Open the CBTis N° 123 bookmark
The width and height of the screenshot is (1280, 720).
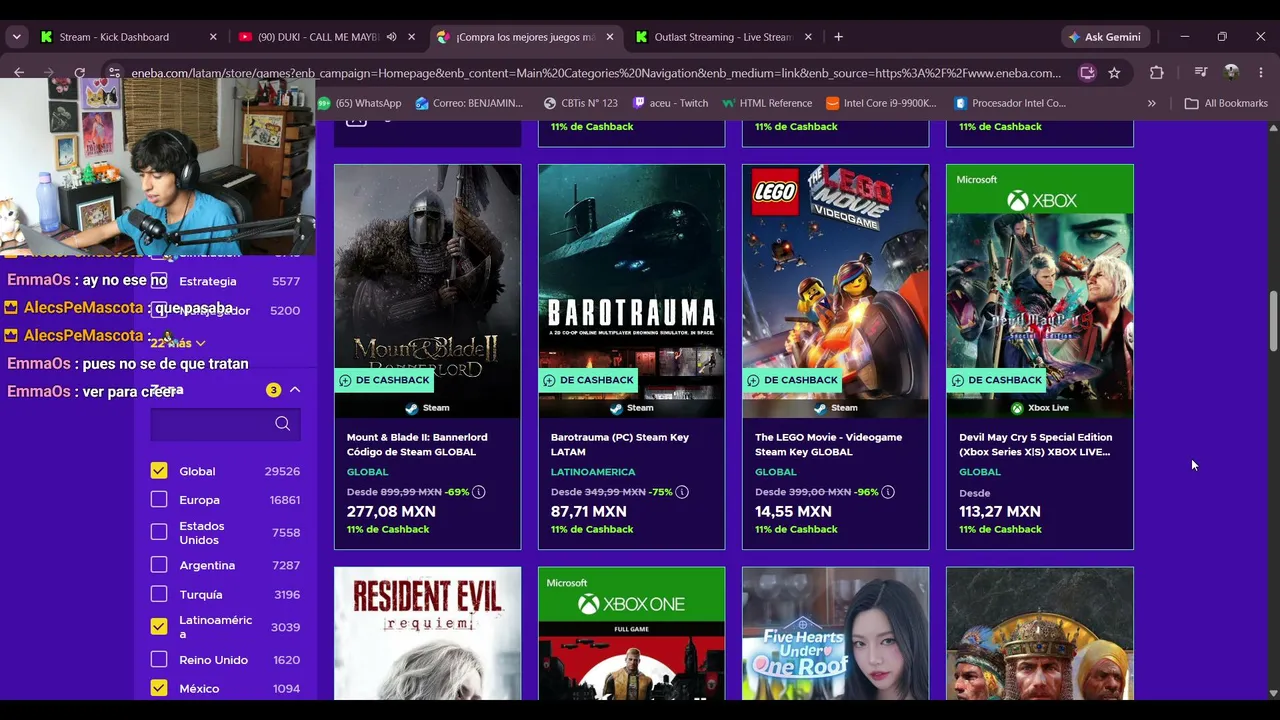click(581, 103)
